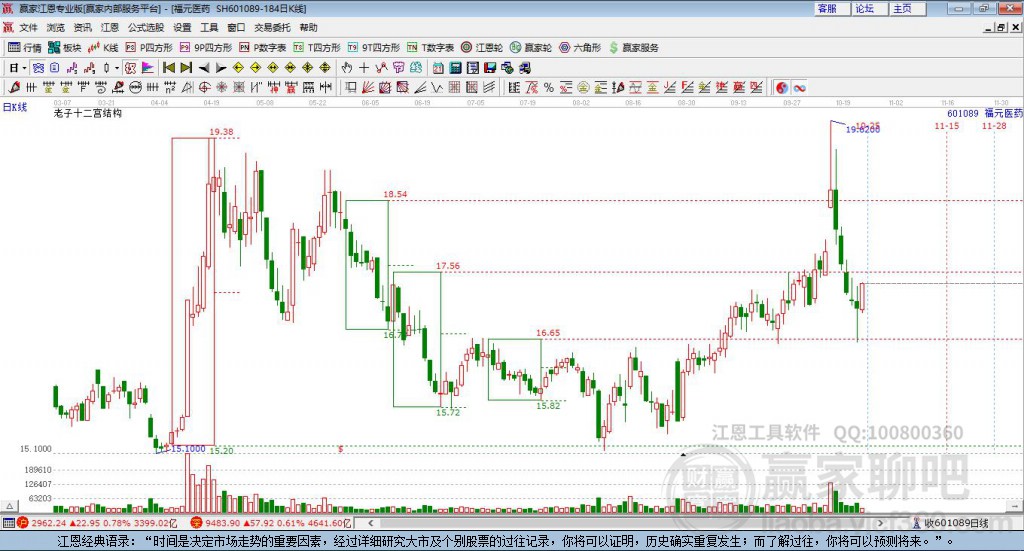1024x551 pixels.
Task: Click the 19.38 price high label
Action: (221, 132)
